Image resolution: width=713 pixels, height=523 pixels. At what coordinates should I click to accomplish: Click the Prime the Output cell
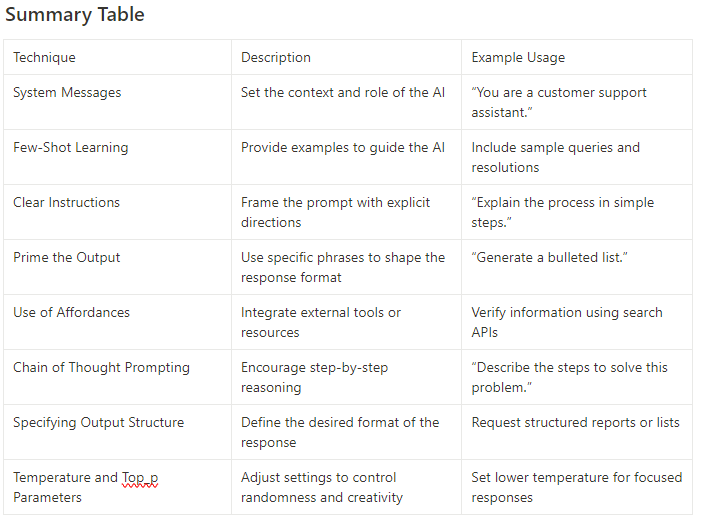(x=66, y=258)
